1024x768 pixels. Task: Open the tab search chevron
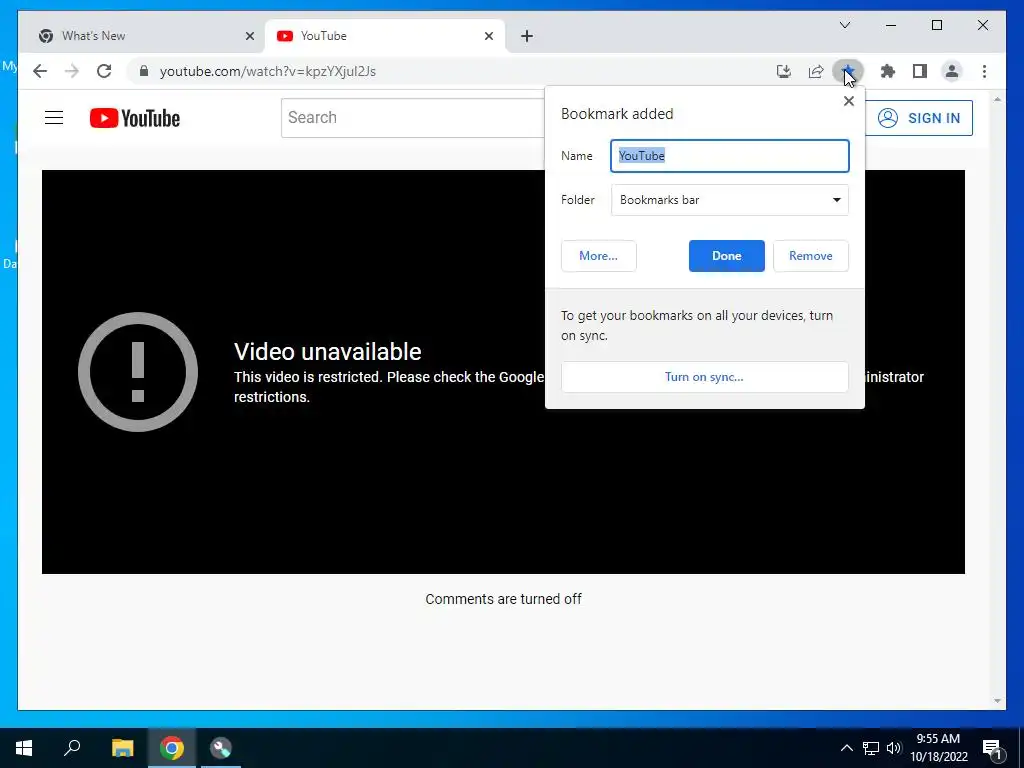pos(844,25)
